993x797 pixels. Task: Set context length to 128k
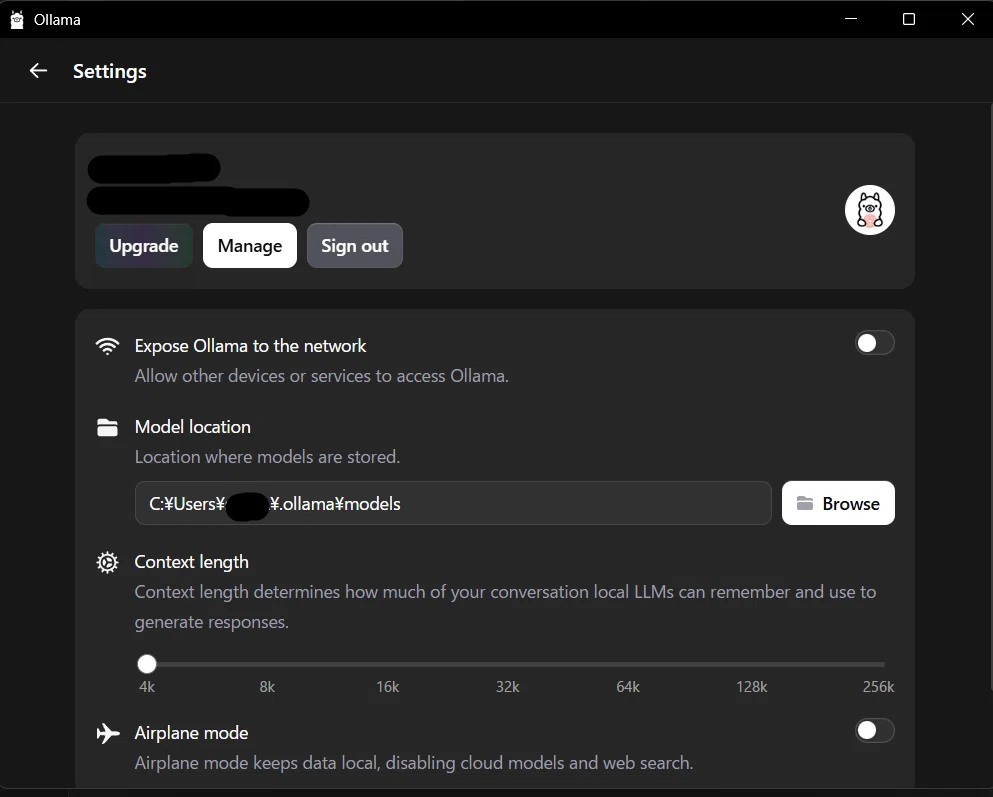pyautogui.click(x=752, y=687)
